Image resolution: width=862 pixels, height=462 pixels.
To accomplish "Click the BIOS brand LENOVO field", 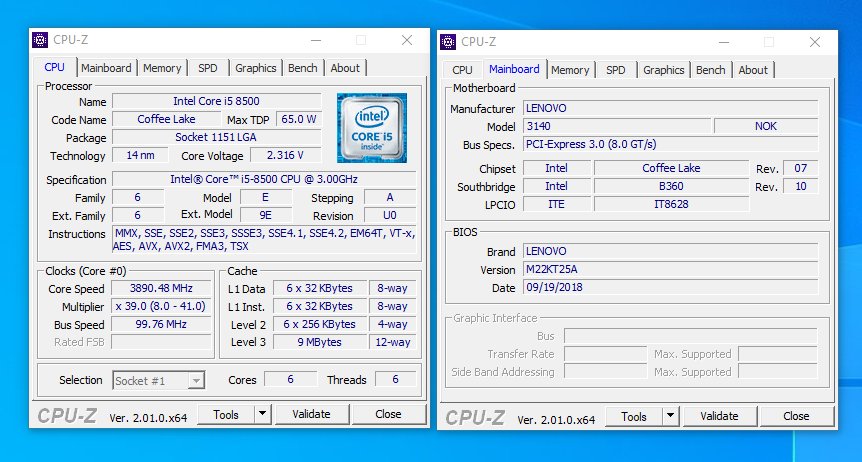I will pos(670,251).
